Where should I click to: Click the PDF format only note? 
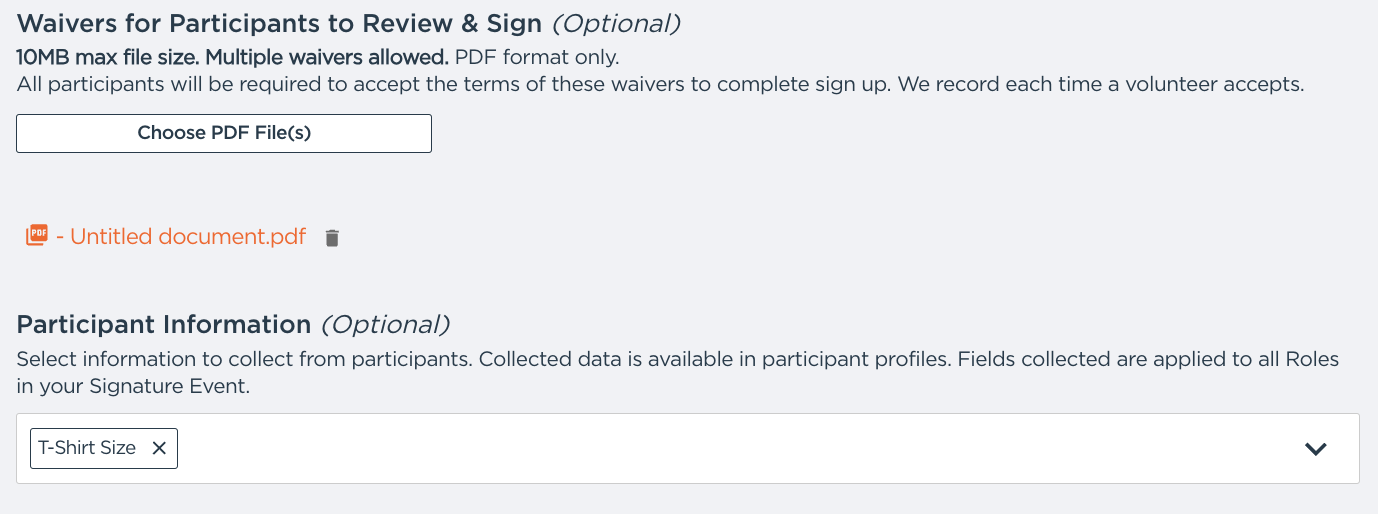click(x=537, y=57)
